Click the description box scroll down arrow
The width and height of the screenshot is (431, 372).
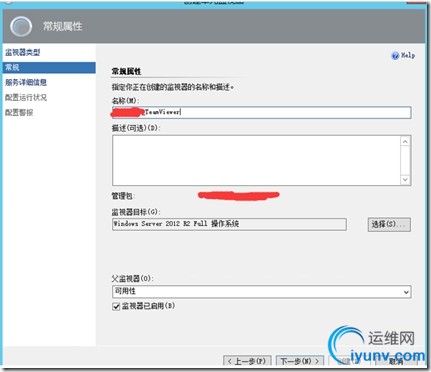(405, 180)
